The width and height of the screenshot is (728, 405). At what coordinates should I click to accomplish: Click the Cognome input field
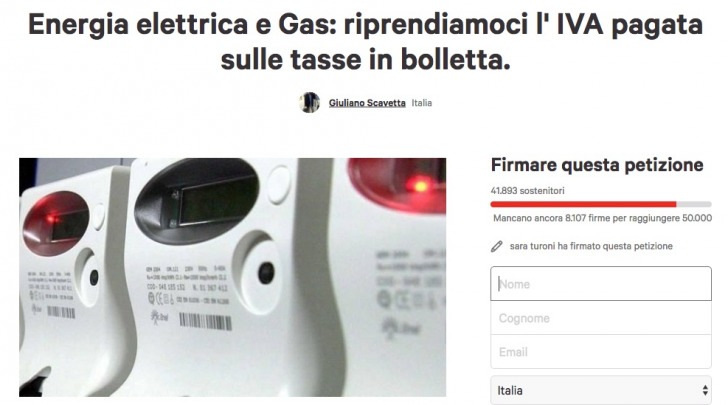click(x=601, y=318)
